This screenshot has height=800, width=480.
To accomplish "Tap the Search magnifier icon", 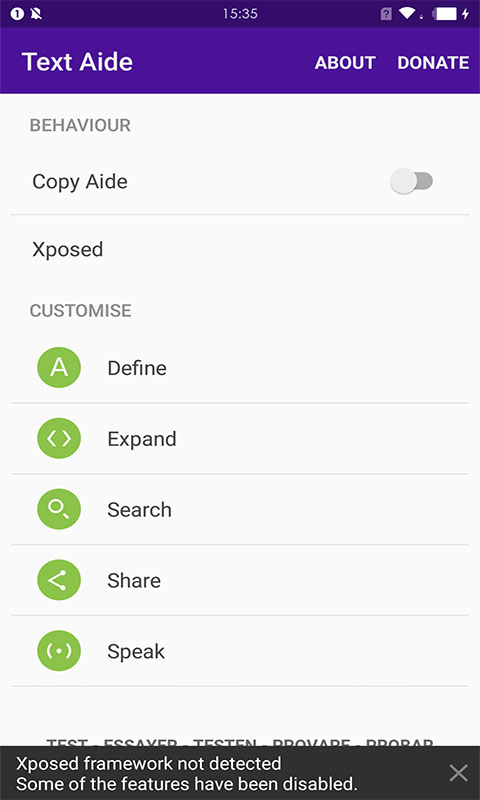I will click(59, 509).
